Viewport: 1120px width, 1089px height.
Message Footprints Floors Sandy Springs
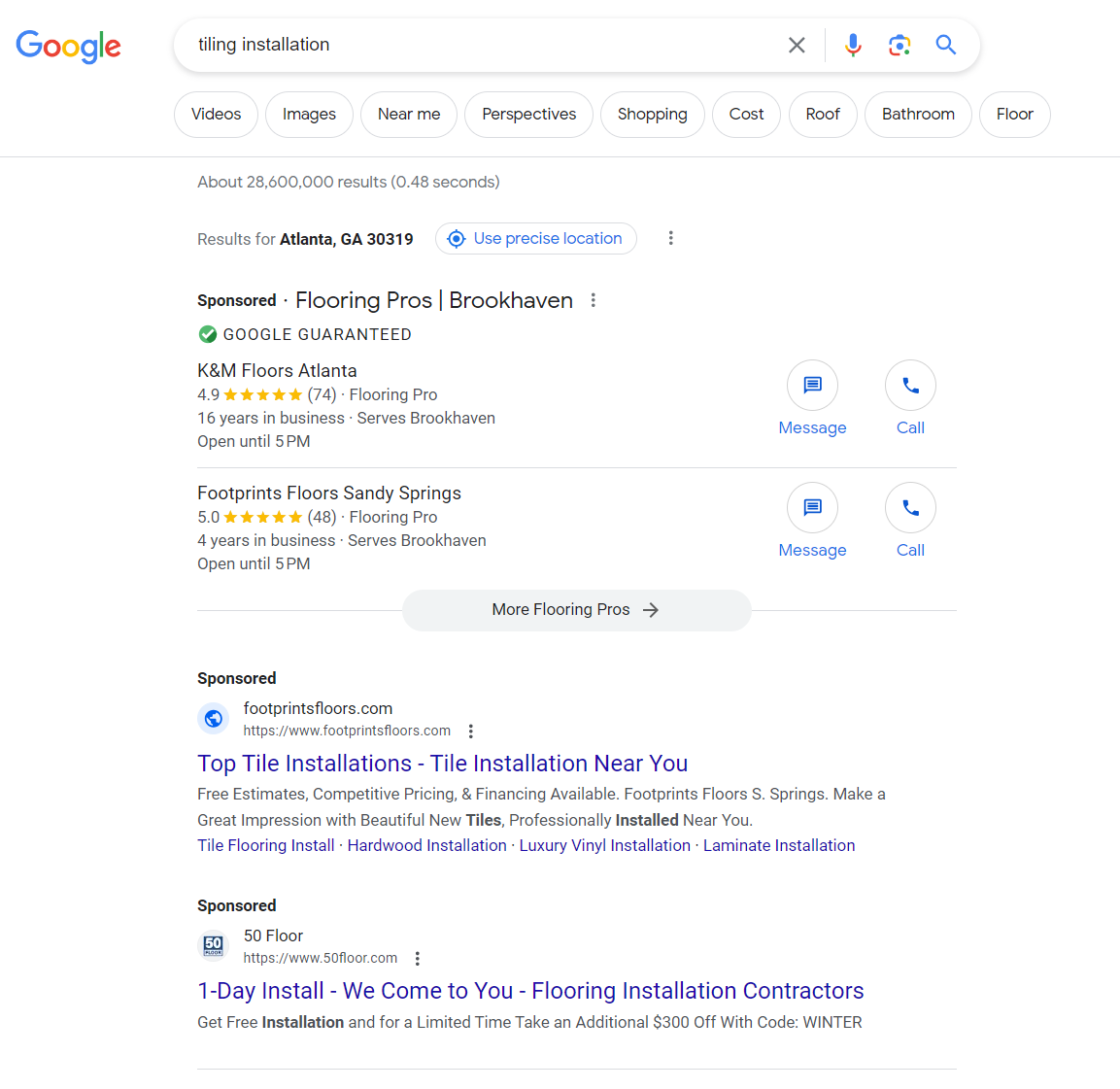(812, 508)
